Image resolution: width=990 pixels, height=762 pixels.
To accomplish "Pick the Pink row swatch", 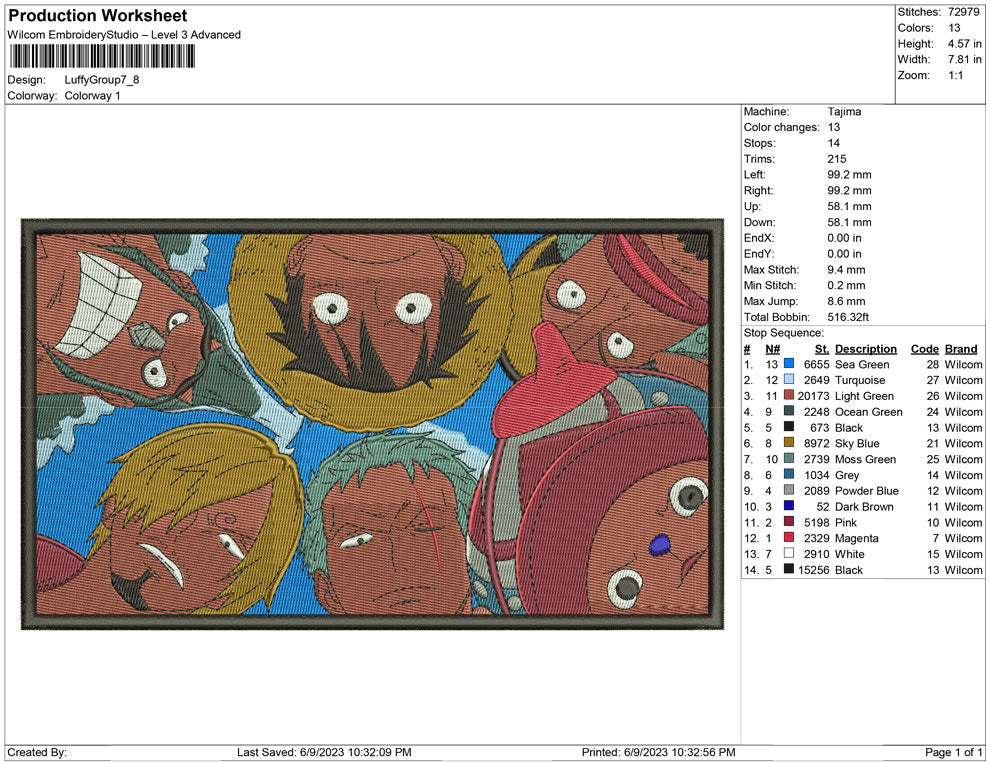I will coord(789,521).
